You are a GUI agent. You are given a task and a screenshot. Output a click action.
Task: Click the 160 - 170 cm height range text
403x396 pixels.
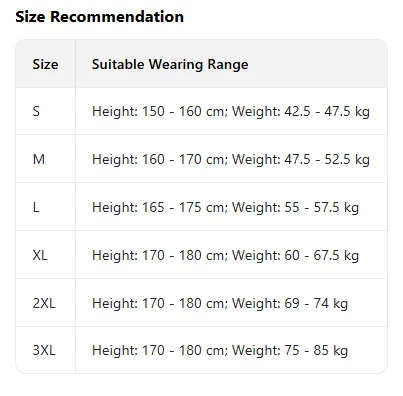185,159
